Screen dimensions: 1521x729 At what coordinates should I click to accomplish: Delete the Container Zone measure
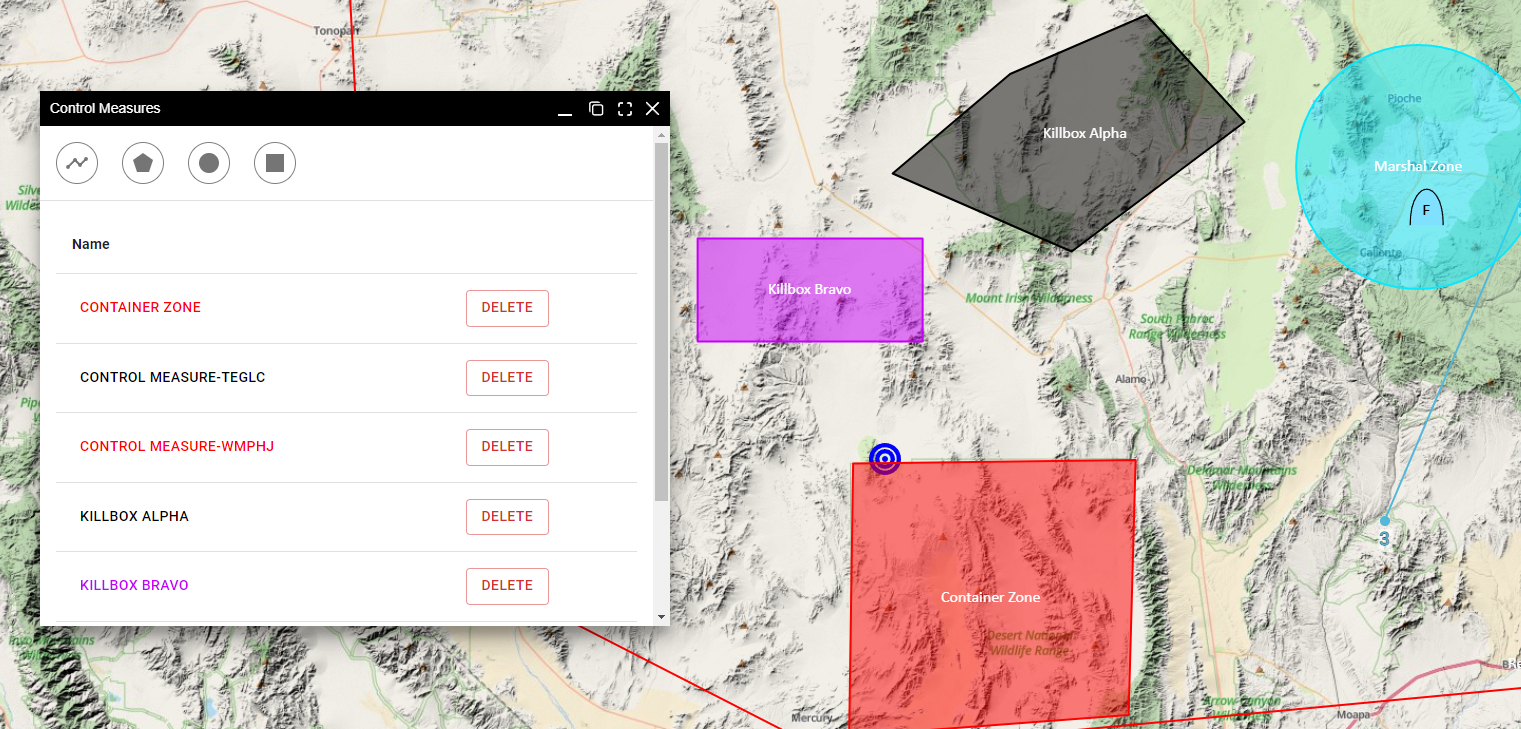(507, 308)
